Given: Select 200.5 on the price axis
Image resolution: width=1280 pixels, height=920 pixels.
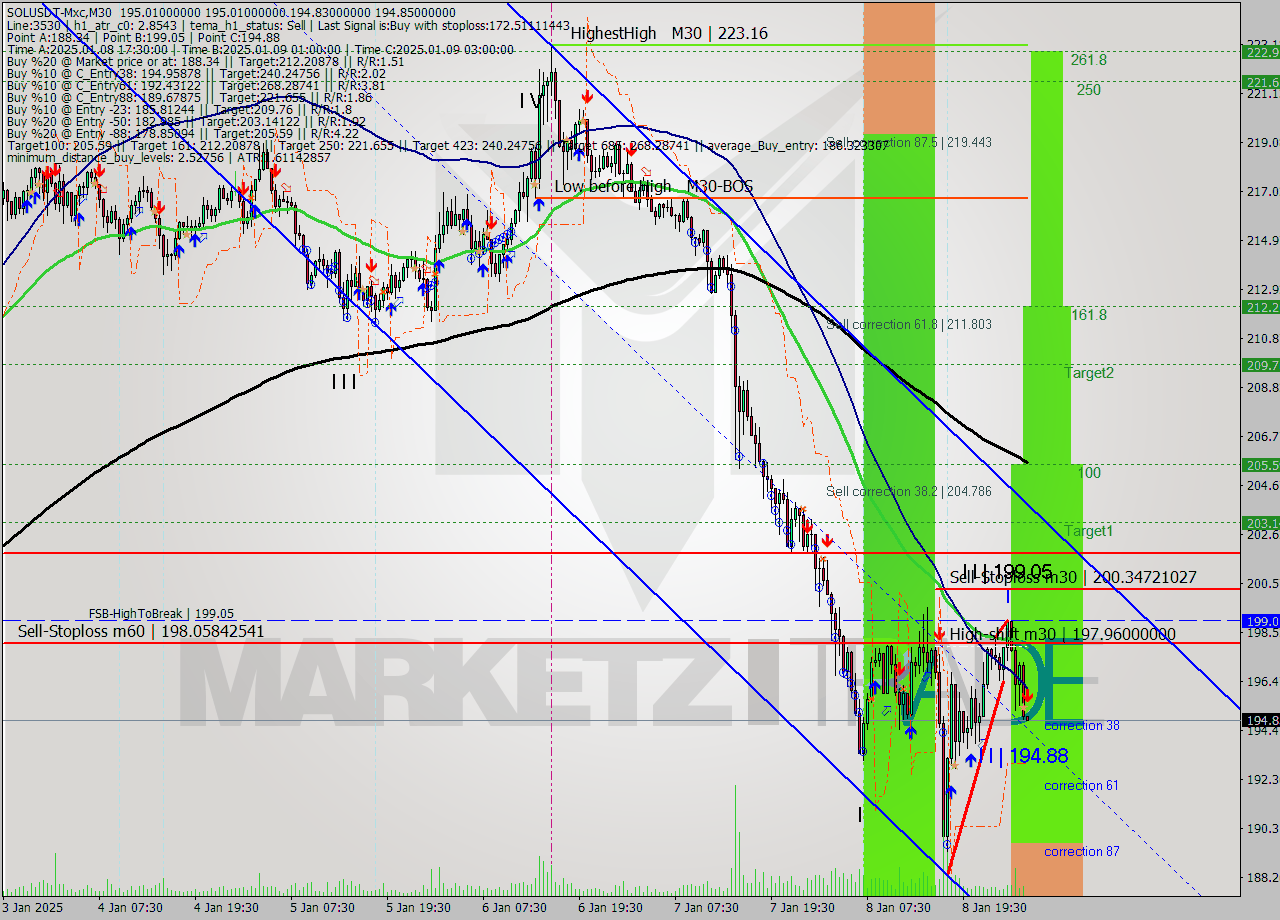Looking at the screenshot, I should click(x=1262, y=583).
